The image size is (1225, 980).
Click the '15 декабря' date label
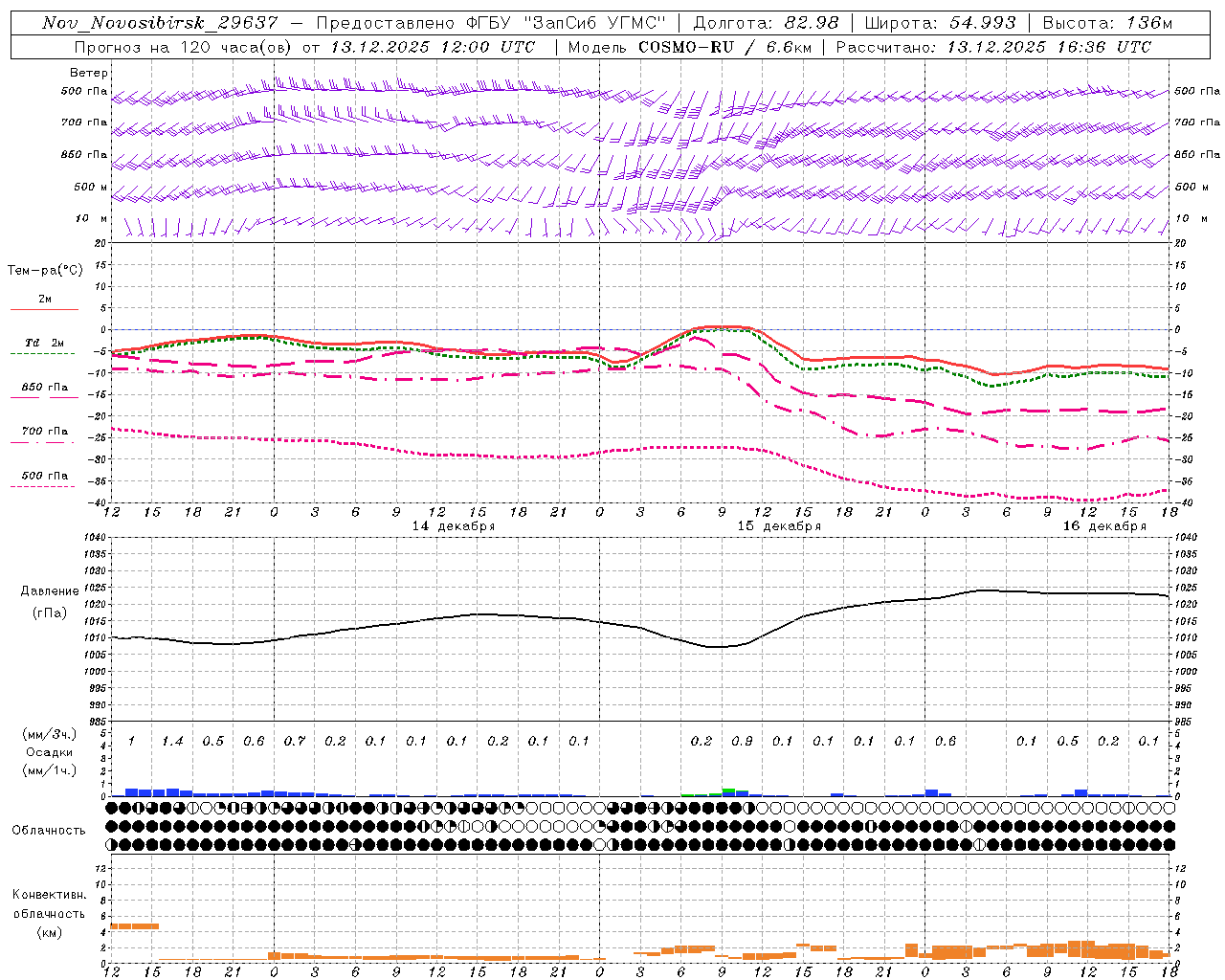coord(779,526)
